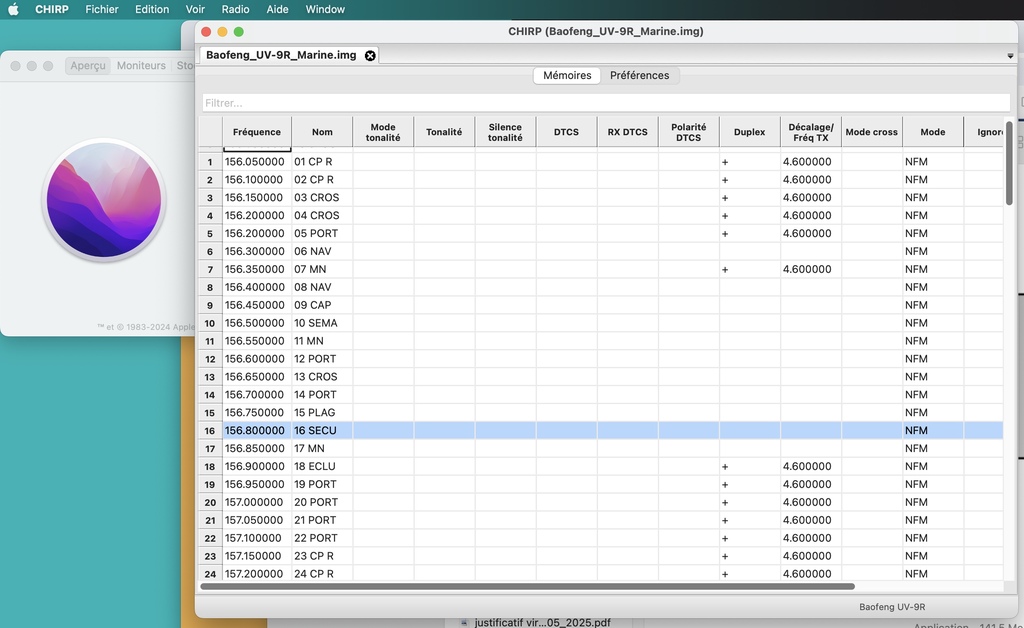Click the macOS Monterey logo image
The image size is (1024, 628).
(103, 200)
